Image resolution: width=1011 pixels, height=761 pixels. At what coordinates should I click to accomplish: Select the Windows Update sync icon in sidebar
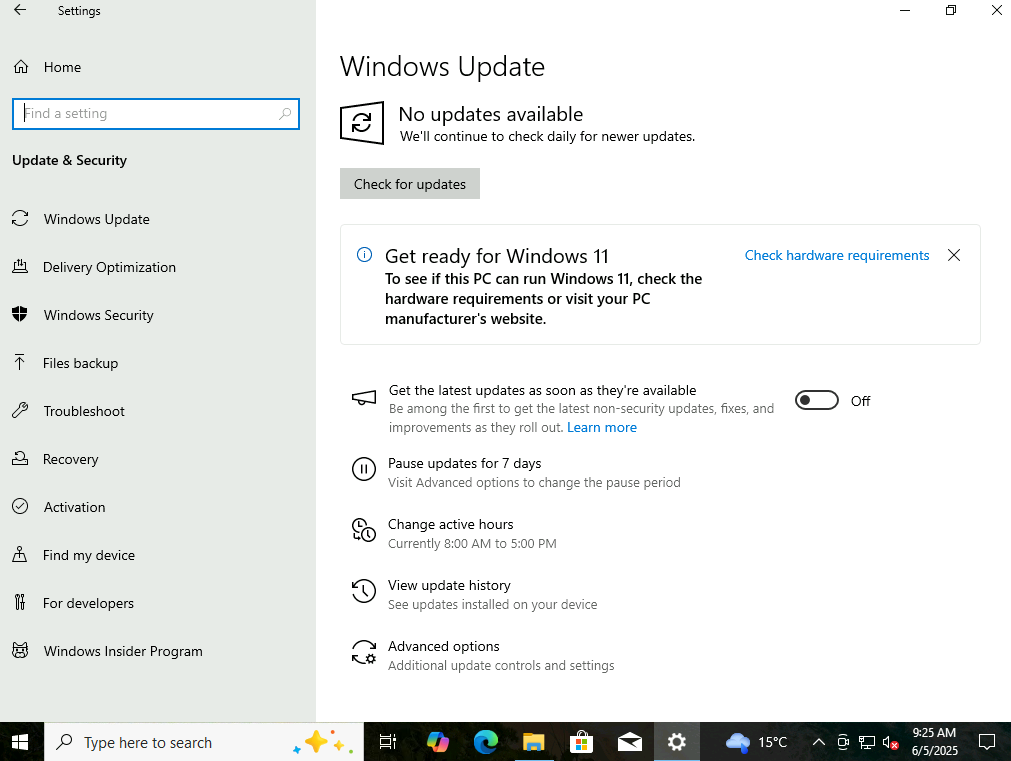click(20, 219)
